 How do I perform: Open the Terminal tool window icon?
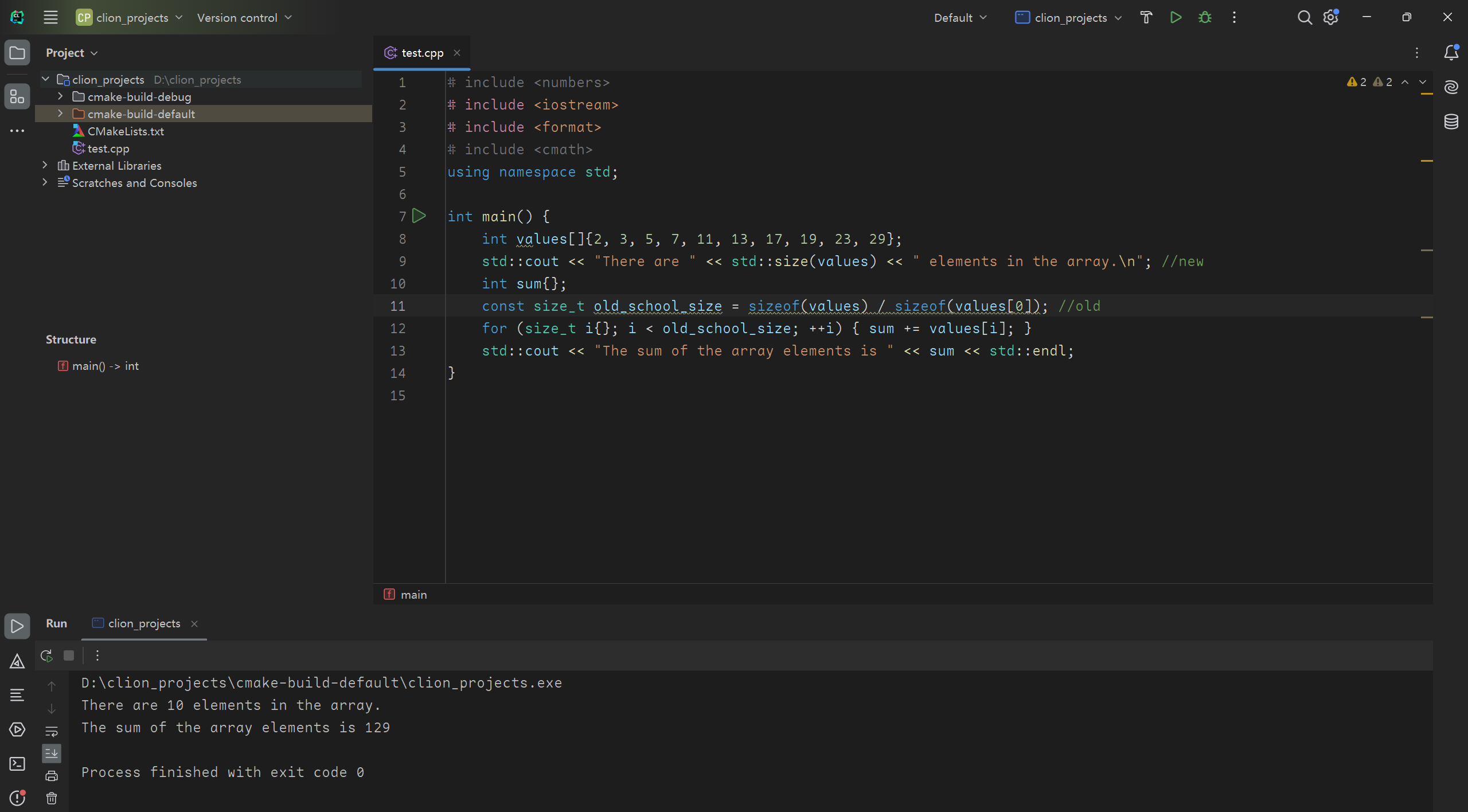(x=17, y=764)
